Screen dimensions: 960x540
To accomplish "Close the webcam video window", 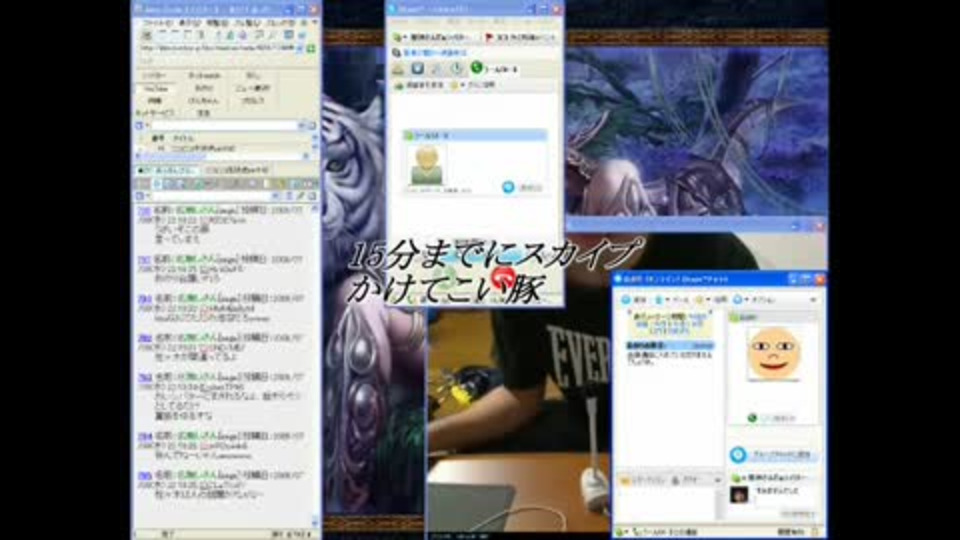I will 819,226.
